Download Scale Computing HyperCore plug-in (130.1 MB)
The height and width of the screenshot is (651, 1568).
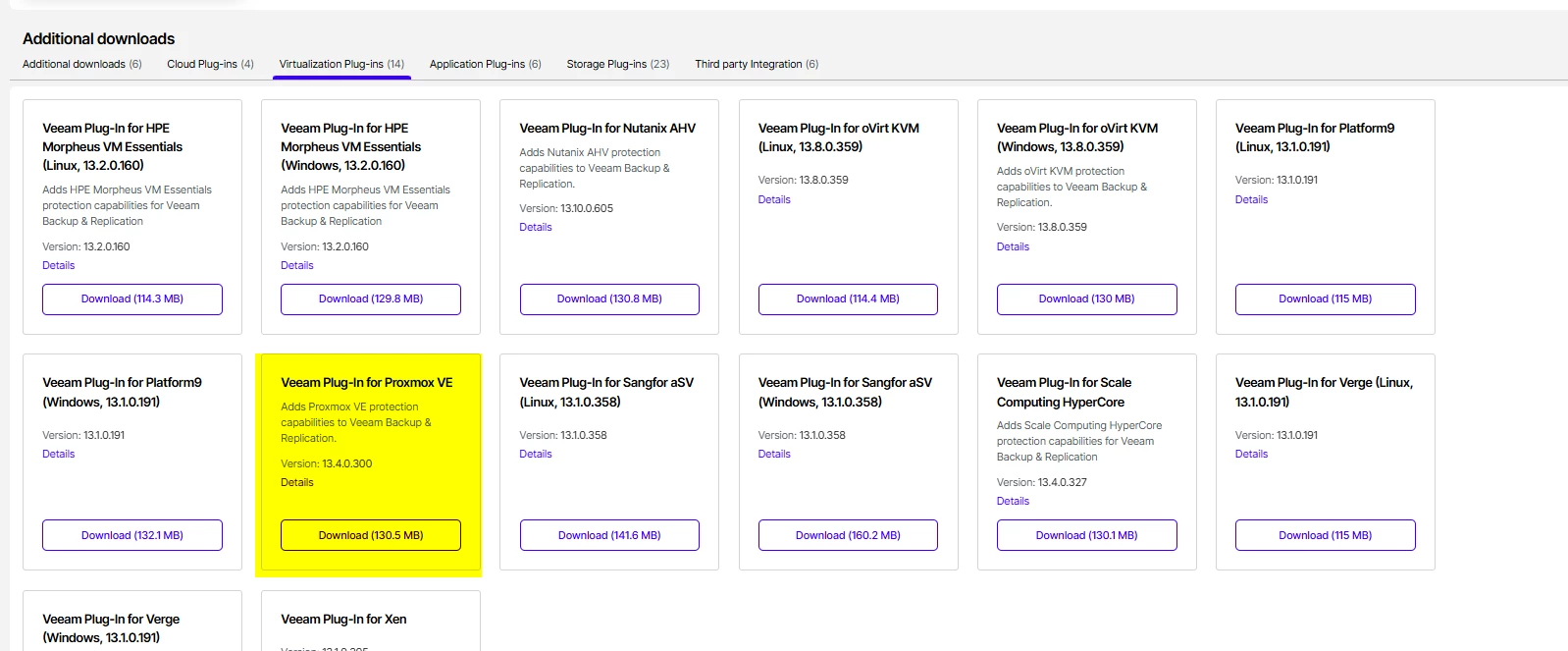coord(1087,535)
